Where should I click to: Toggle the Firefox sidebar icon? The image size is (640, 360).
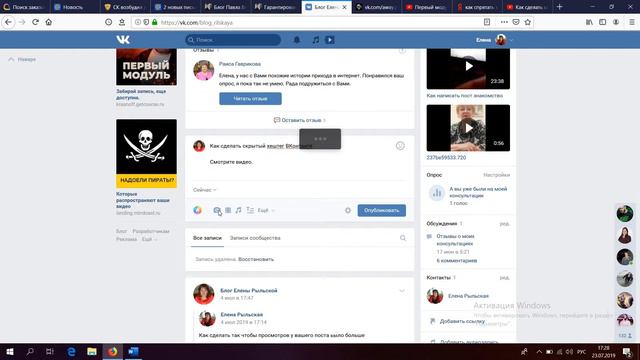[602, 22]
